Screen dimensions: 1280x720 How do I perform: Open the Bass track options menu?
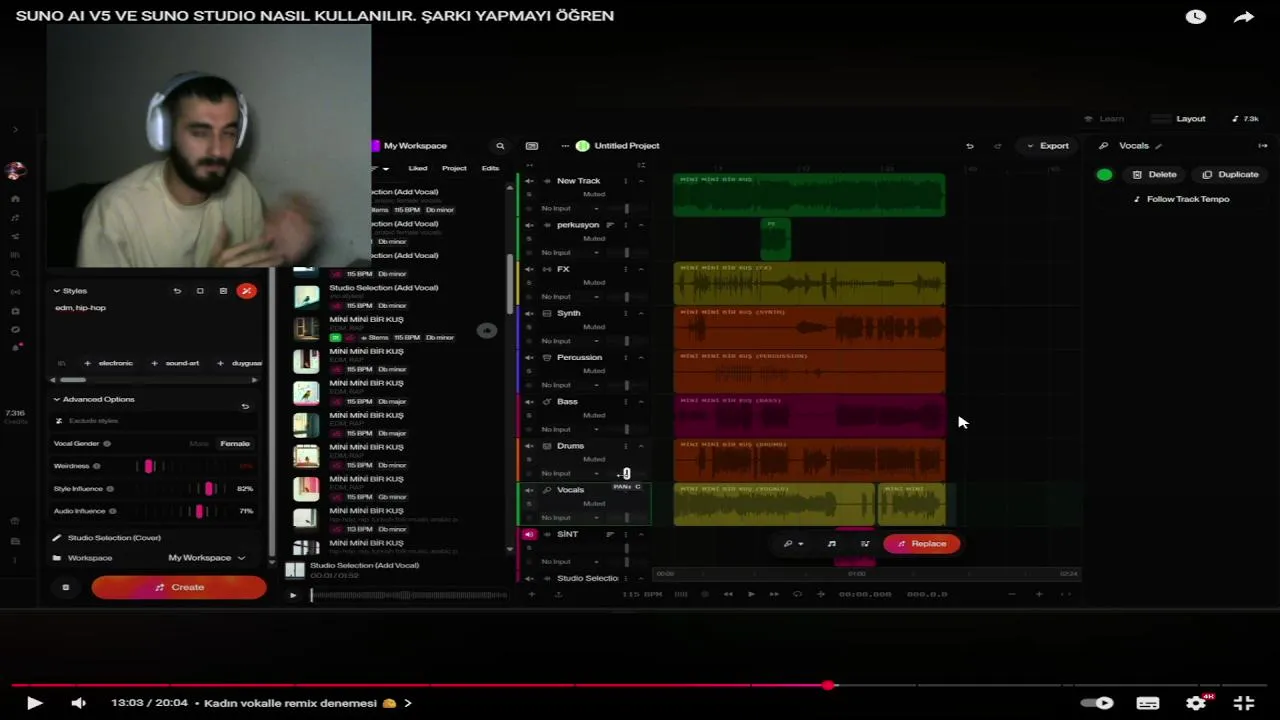(626, 401)
